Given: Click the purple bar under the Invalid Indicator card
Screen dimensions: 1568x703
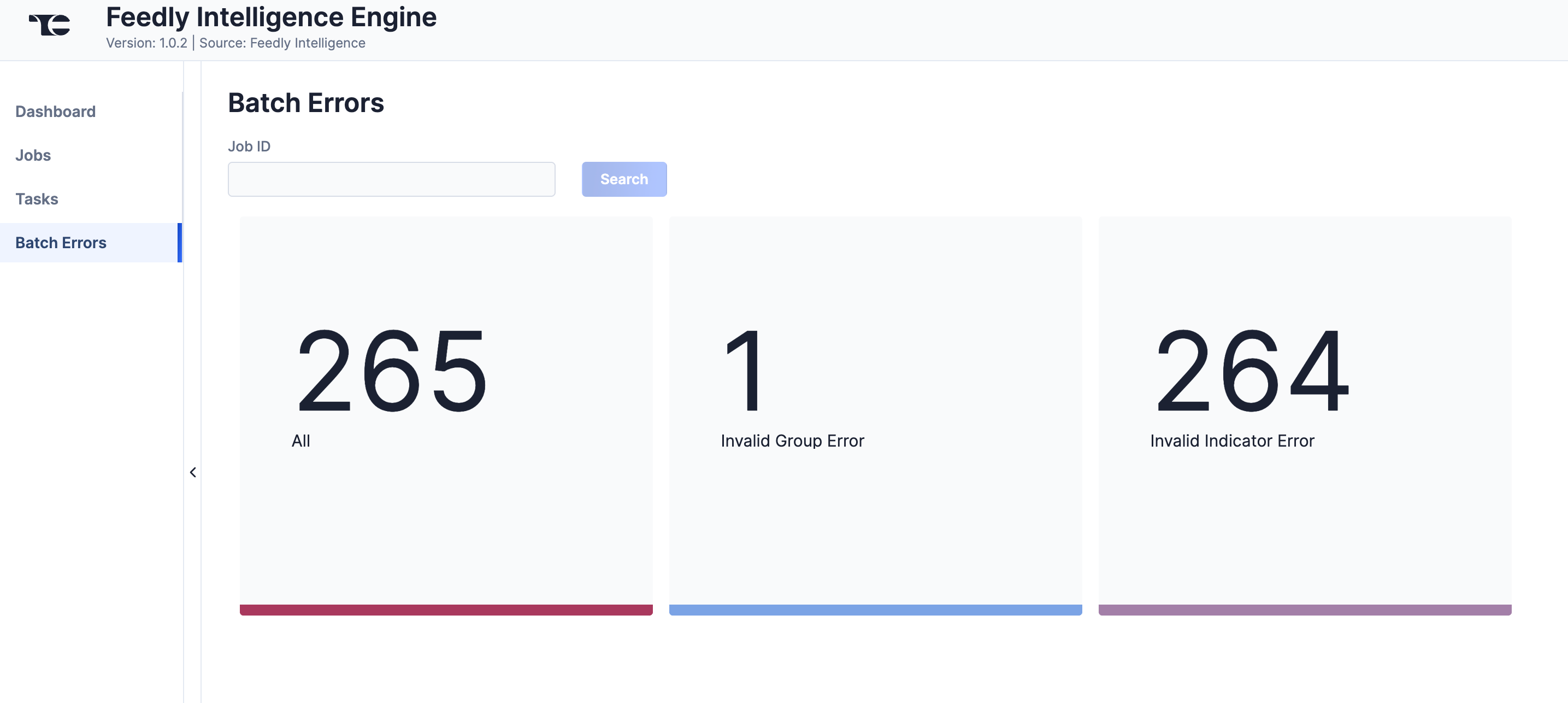Looking at the screenshot, I should (1304, 609).
